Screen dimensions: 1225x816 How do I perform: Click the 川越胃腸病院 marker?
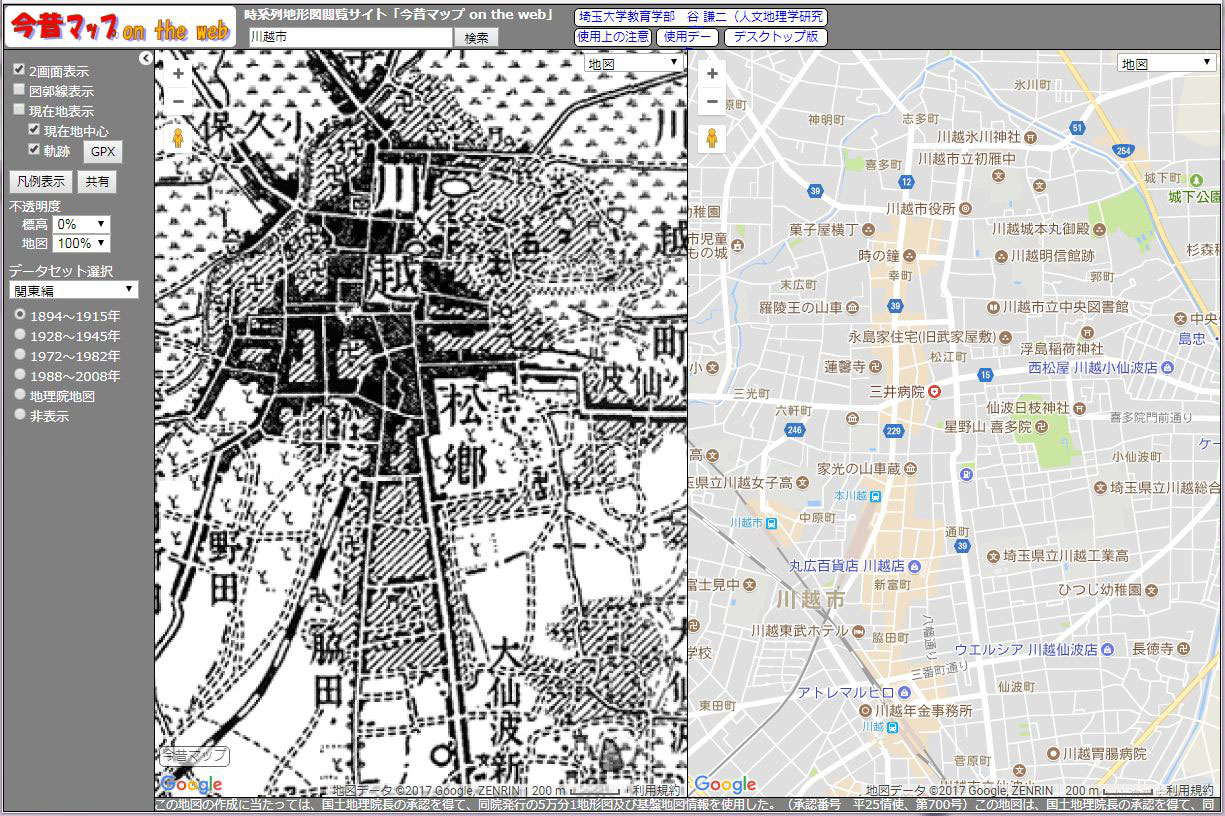(x=1052, y=752)
